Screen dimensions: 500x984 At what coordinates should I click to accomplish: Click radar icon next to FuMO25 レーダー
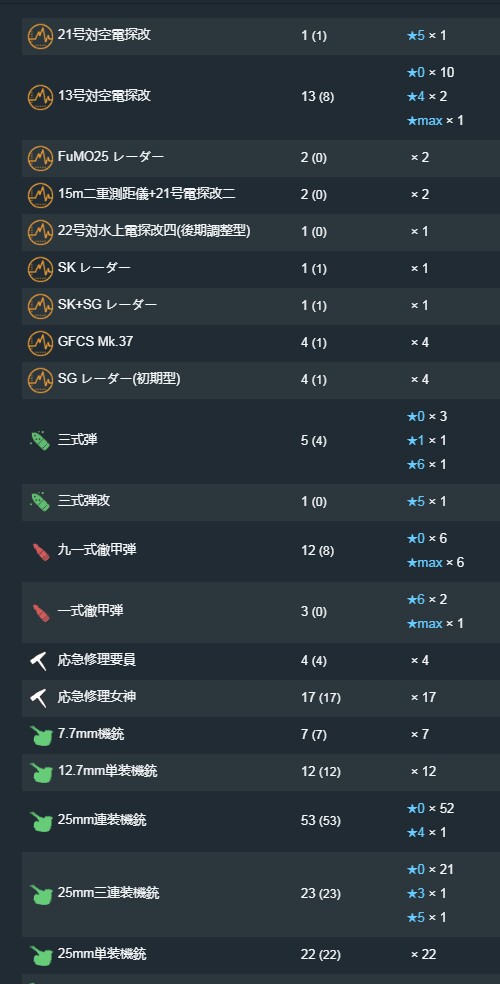pyautogui.click(x=40, y=158)
